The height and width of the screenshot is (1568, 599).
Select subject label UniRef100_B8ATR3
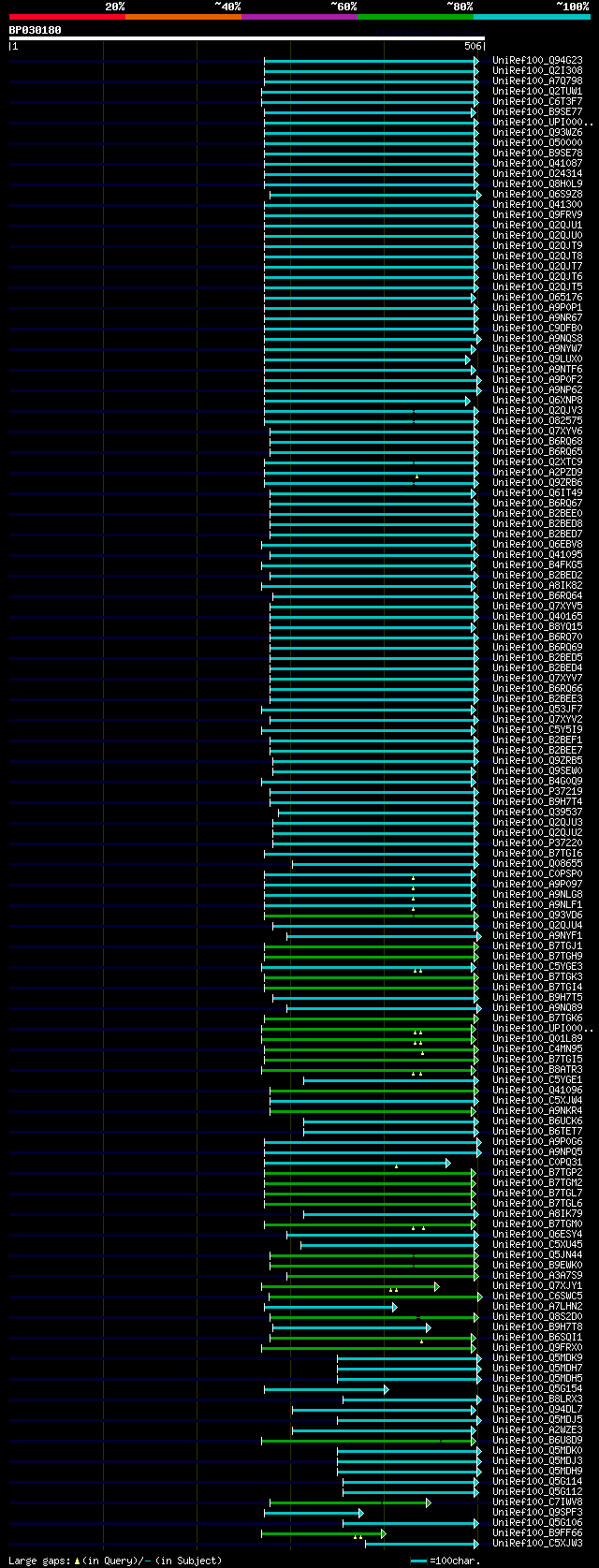pos(537,1070)
